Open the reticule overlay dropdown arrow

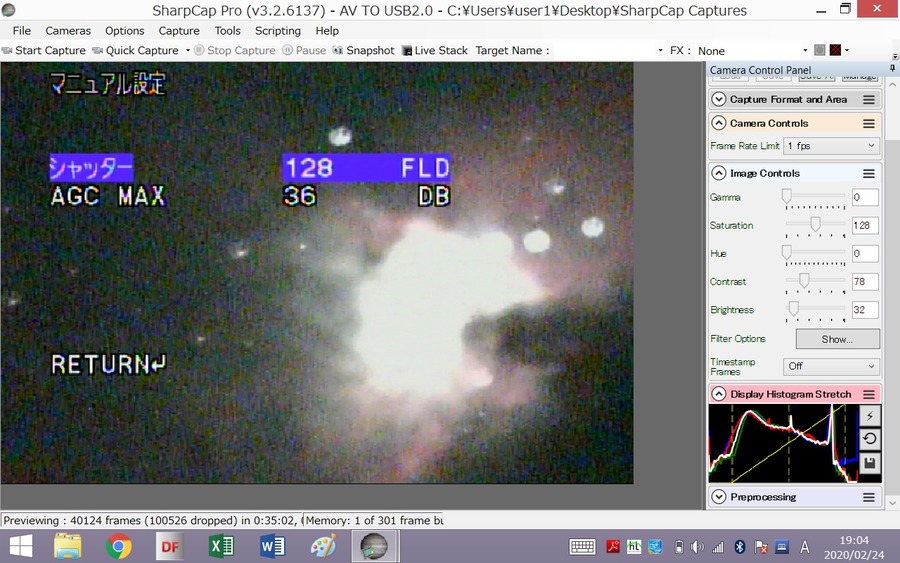(x=847, y=51)
